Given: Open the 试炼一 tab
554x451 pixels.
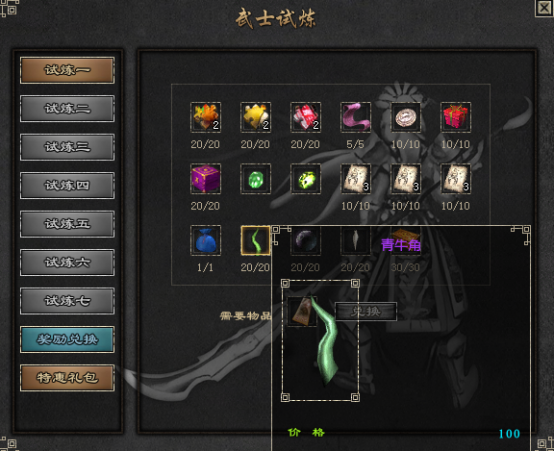Looking at the screenshot, I should [x=67, y=70].
